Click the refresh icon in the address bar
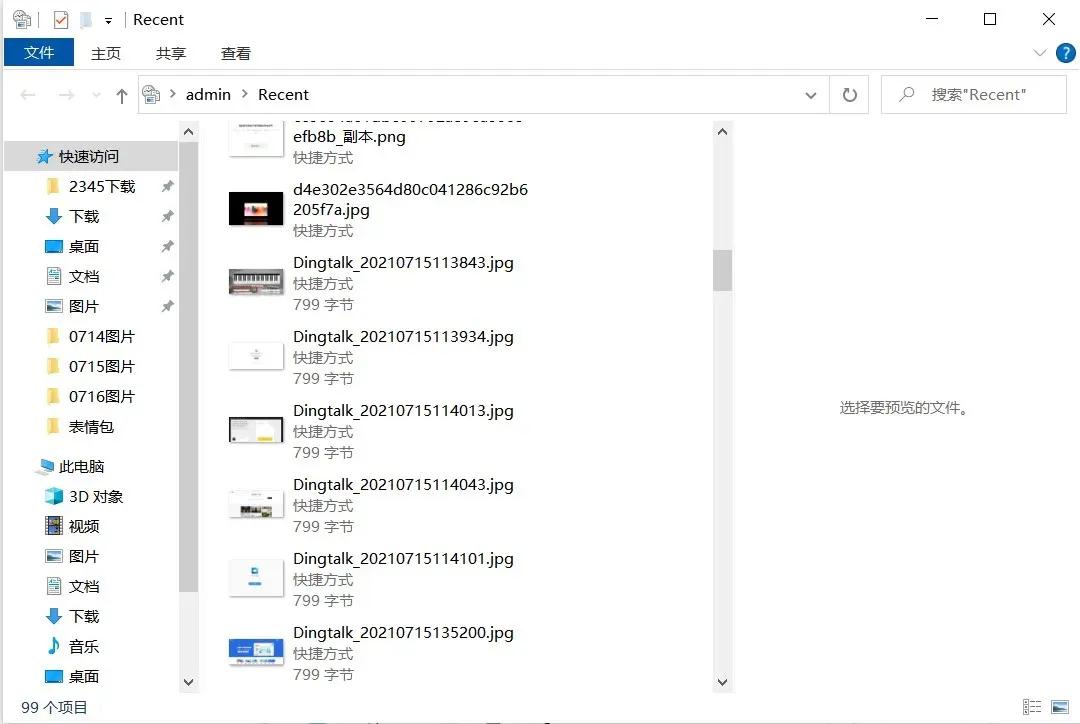The width and height of the screenshot is (1080, 724). 849,94
